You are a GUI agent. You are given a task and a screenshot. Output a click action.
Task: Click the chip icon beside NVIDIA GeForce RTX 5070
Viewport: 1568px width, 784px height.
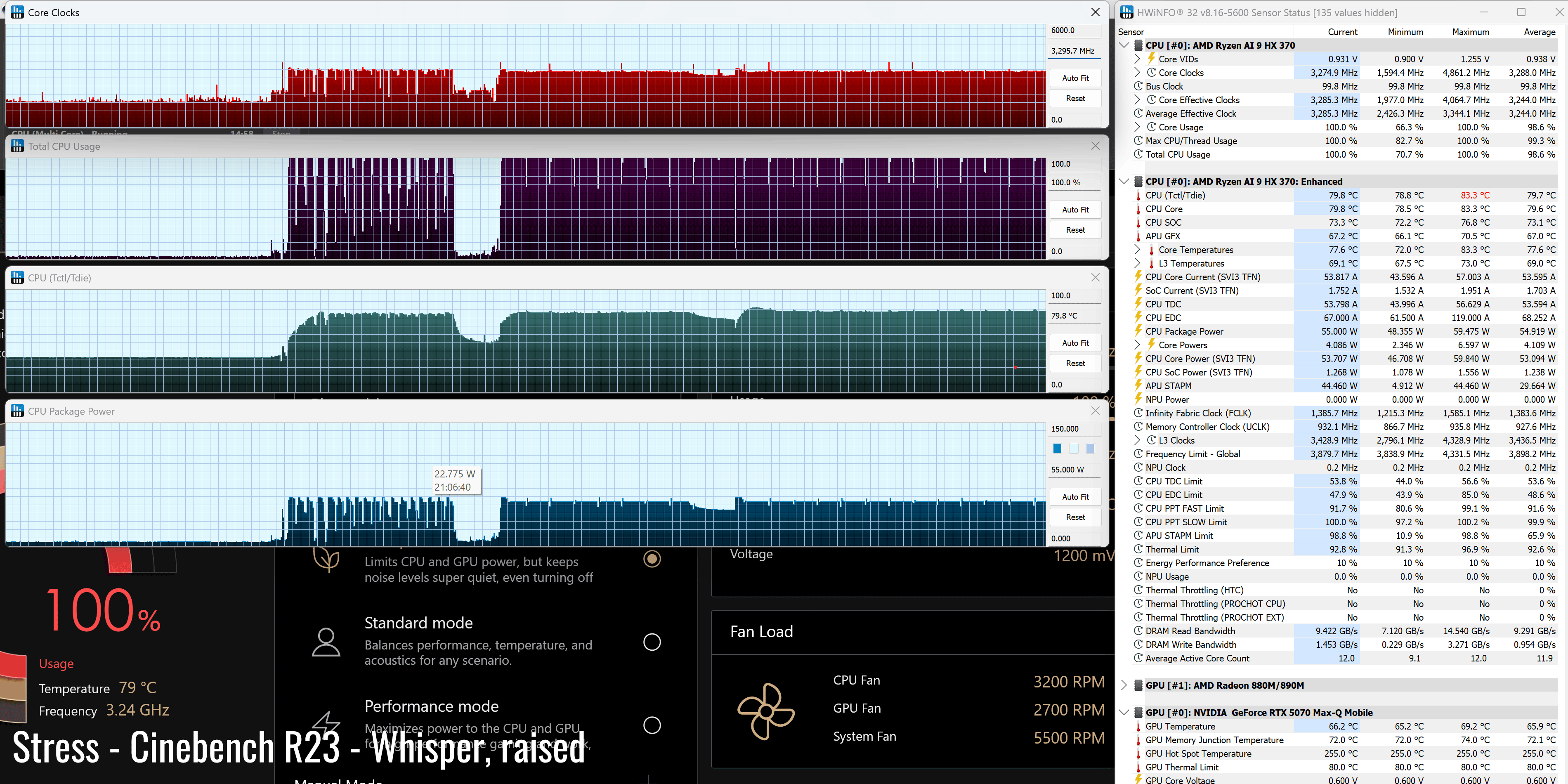[x=1138, y=713]
